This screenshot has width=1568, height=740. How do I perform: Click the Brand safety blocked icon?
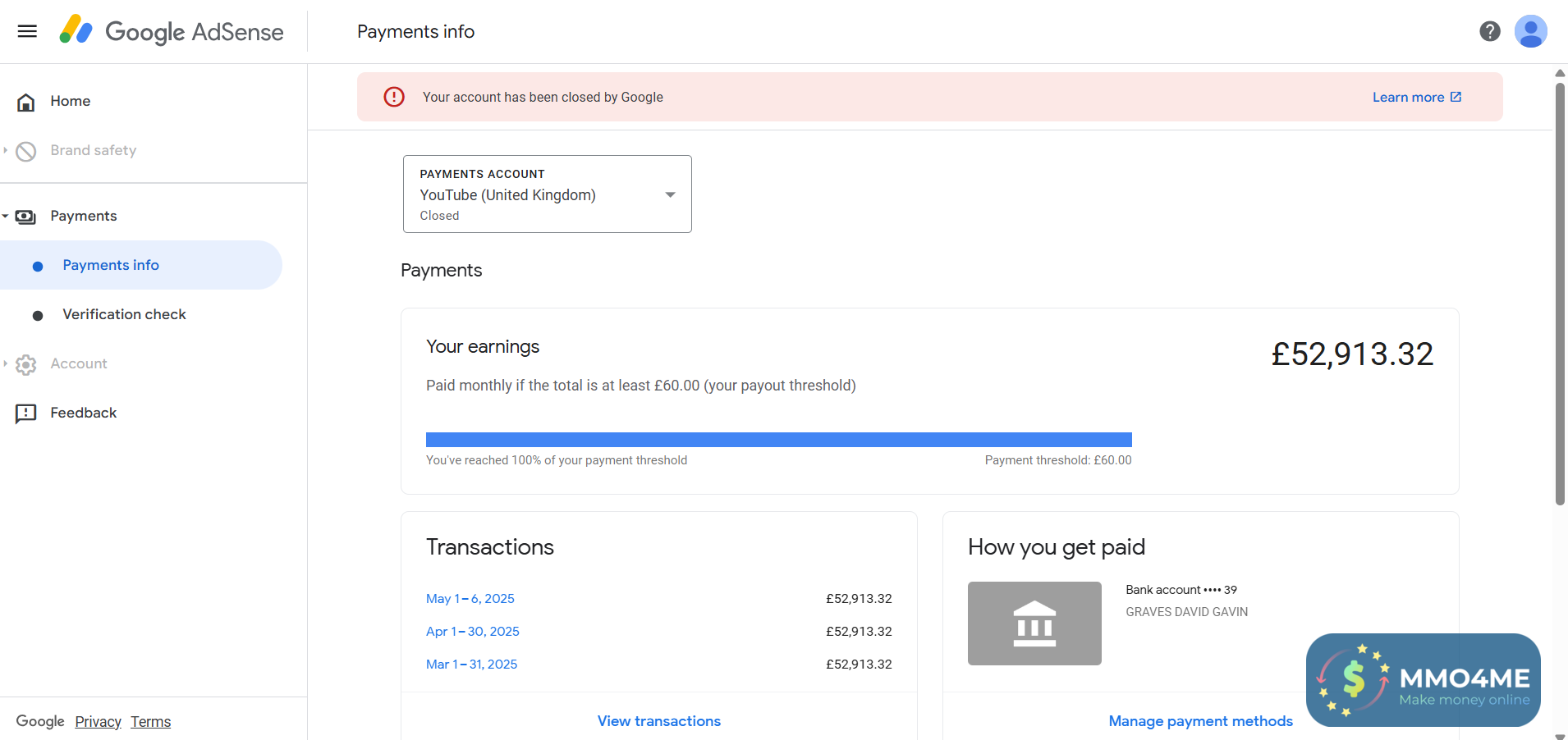pyautogui.click(x=26, y=151)
